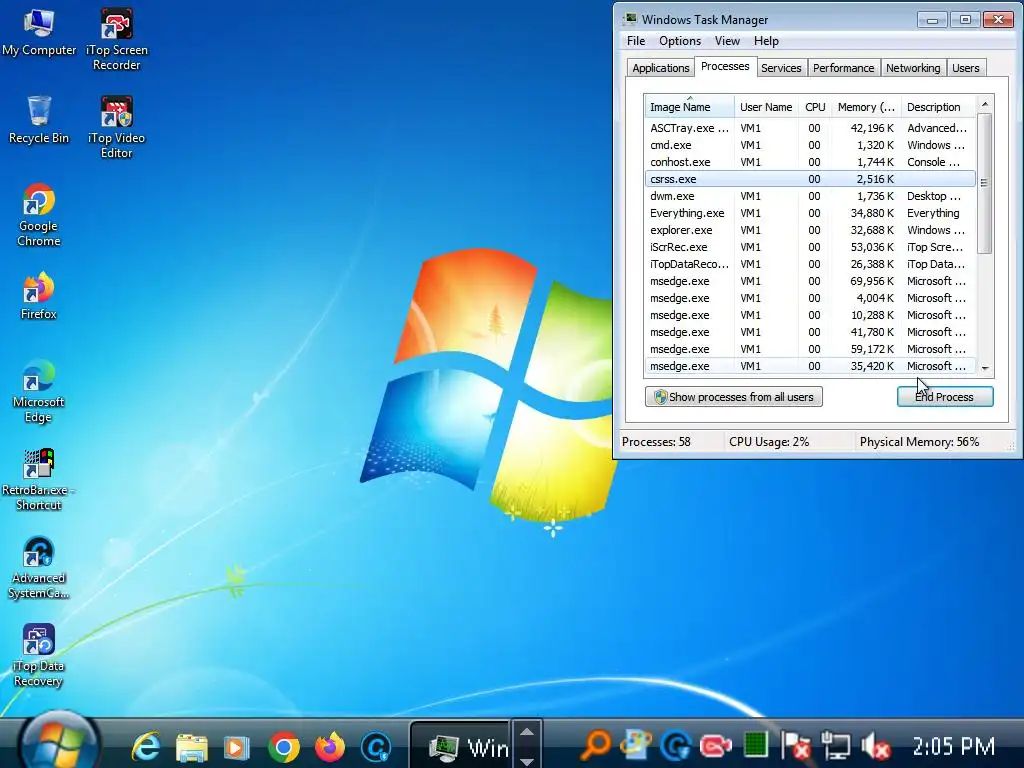Image resolution: width=1024 pixels, height=768 pixels.
Task: Click the End Process button
Action: pos(945,396)
